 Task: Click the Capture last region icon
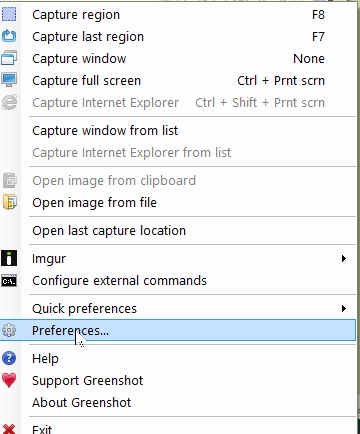point(9,36)
